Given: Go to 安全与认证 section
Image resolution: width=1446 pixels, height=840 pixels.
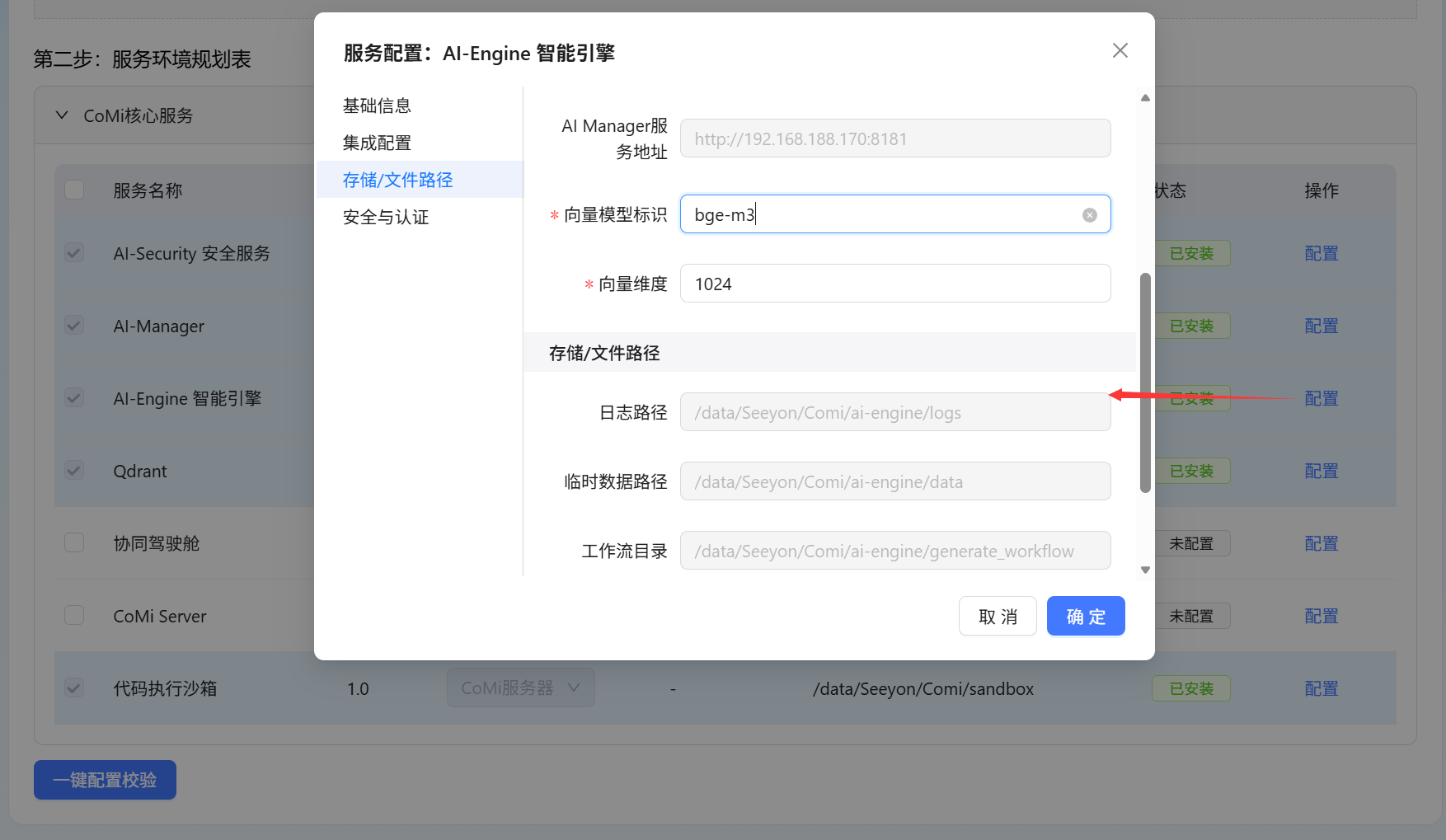Looking at the screenshot, I should (386, 217).
